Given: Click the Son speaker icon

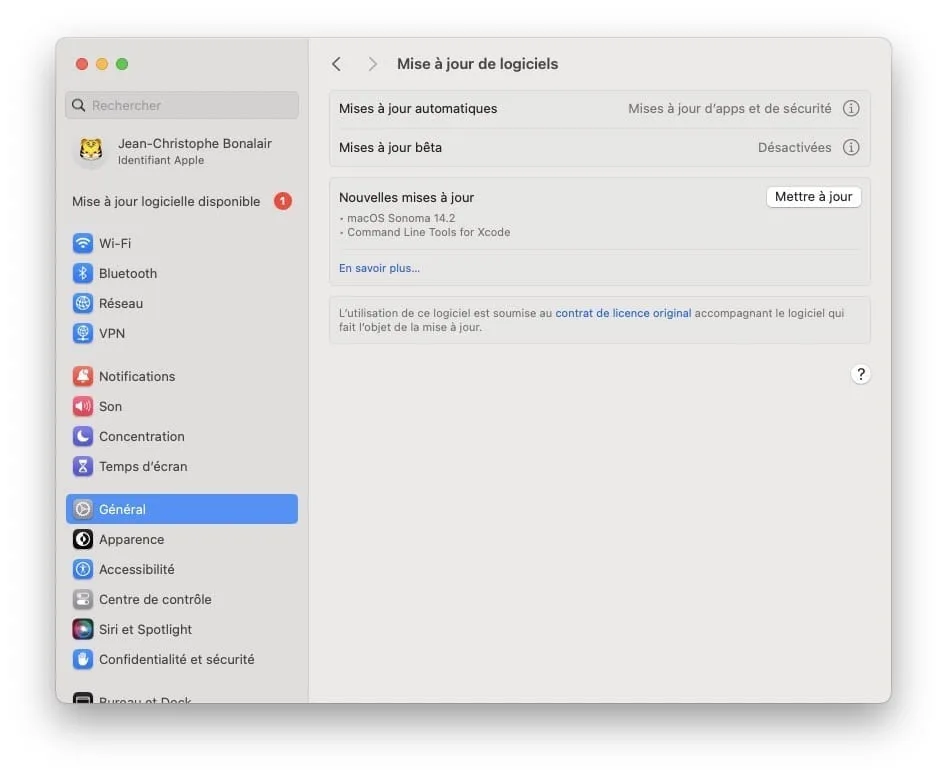Looking at the screenshot, I should tap(82, 406).
